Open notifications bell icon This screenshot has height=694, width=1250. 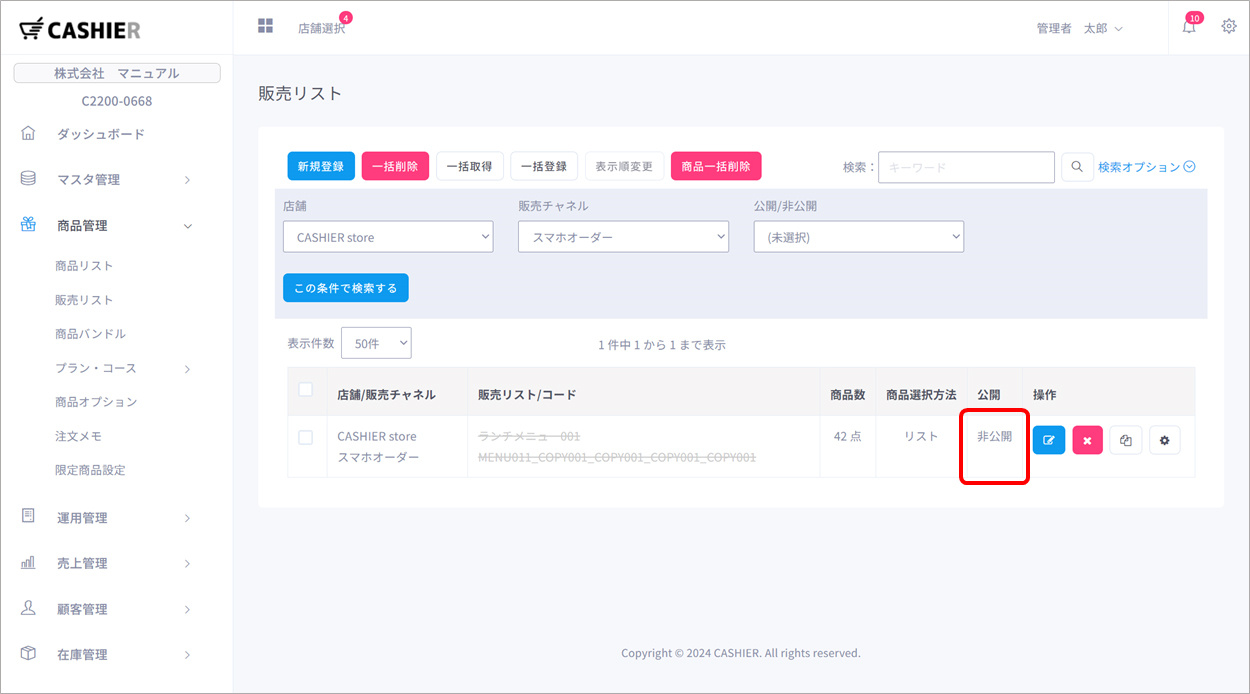1189,27
